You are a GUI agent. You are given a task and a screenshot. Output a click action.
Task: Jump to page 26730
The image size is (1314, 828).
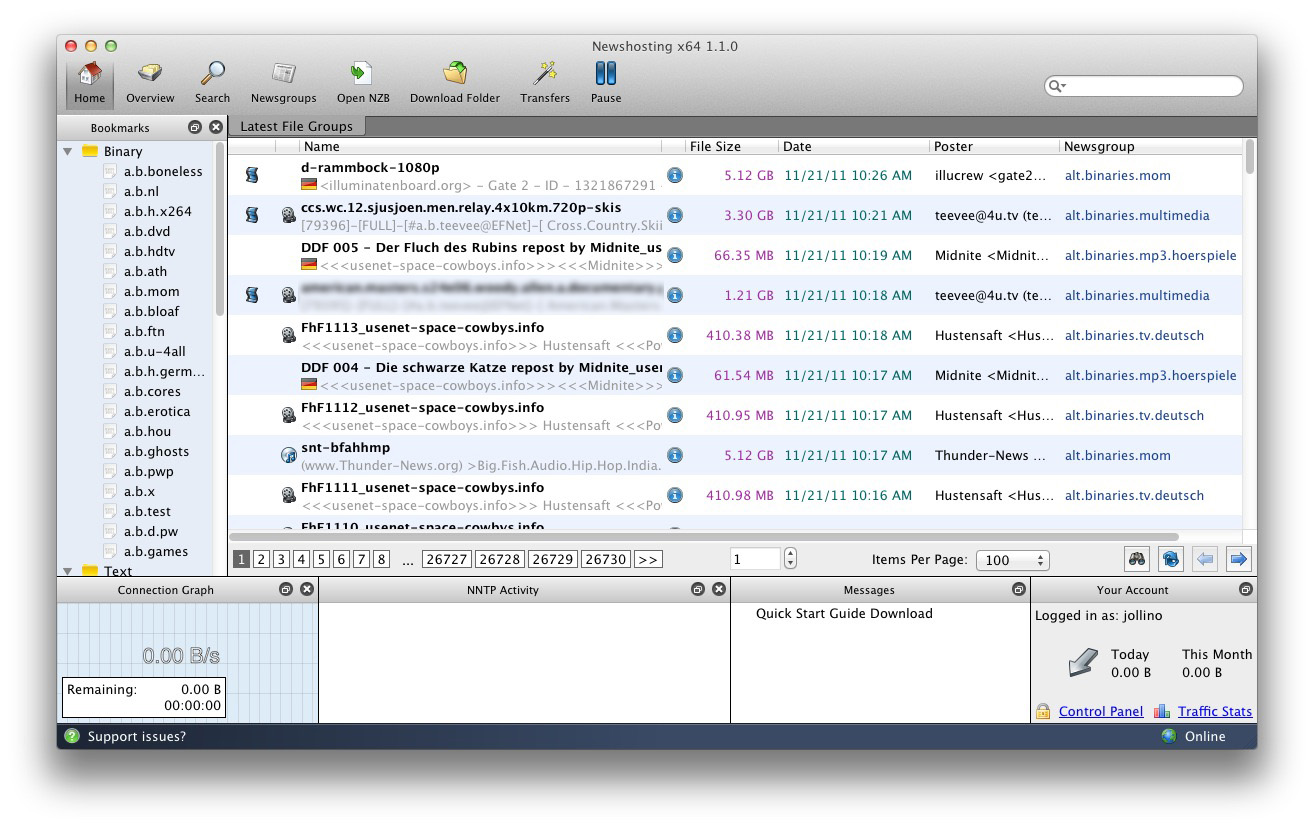click(x=605, y=560)
